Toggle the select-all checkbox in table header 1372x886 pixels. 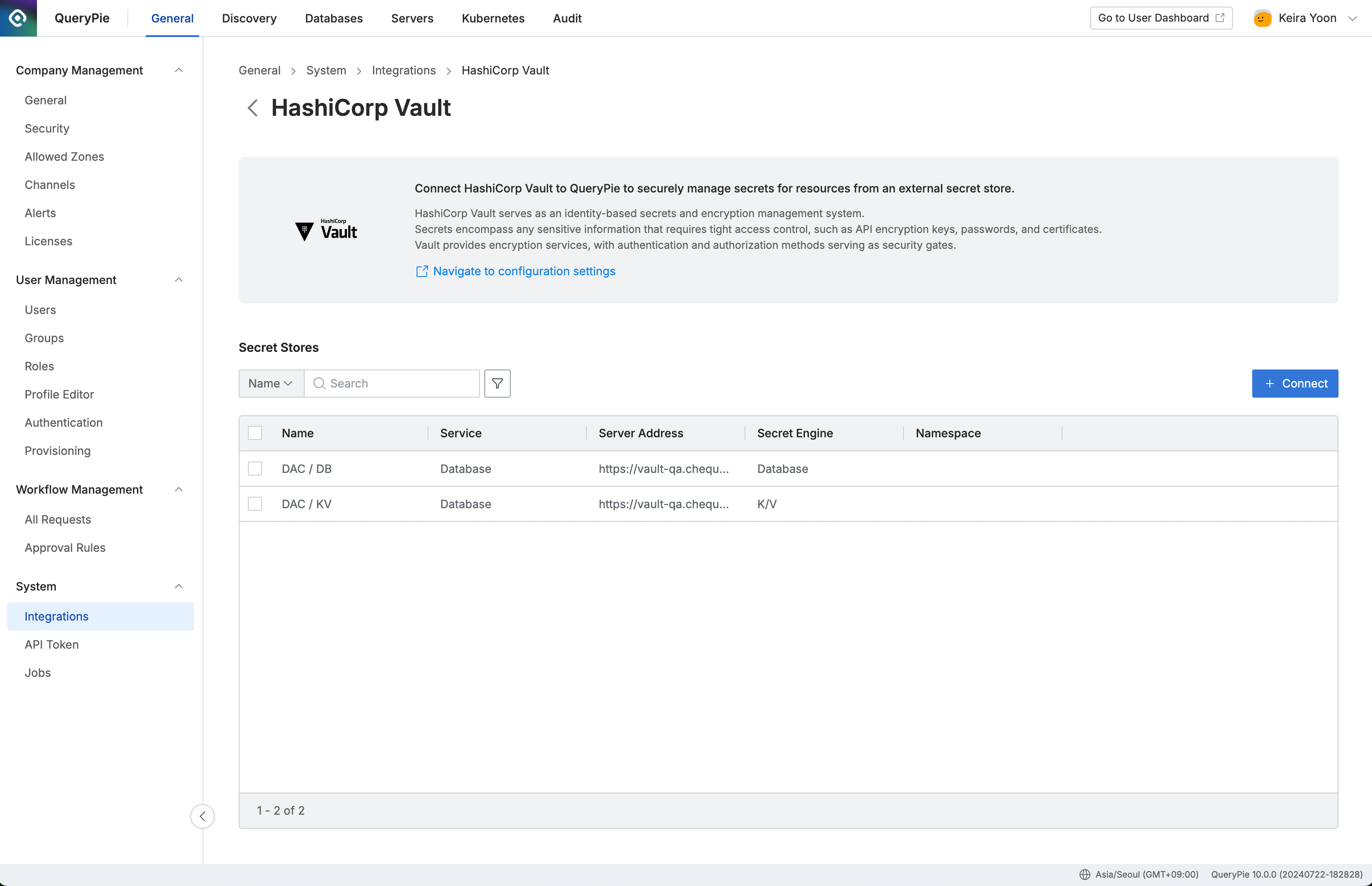pos(255,433)
